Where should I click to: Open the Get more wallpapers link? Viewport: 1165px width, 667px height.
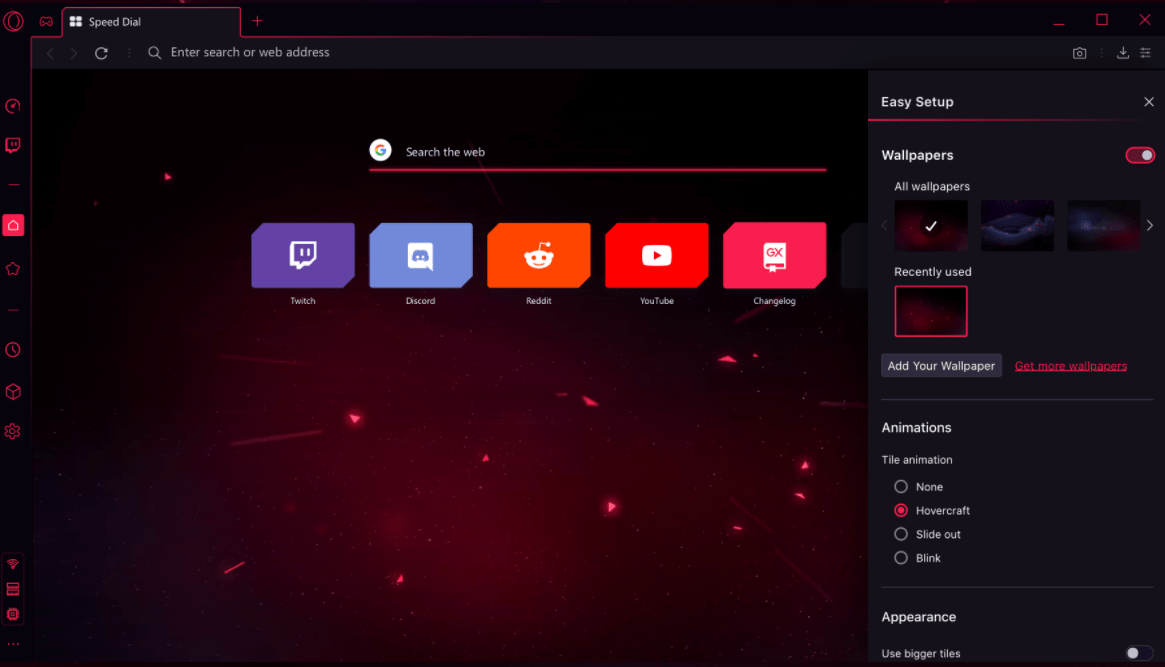(x=1070, y=365)
